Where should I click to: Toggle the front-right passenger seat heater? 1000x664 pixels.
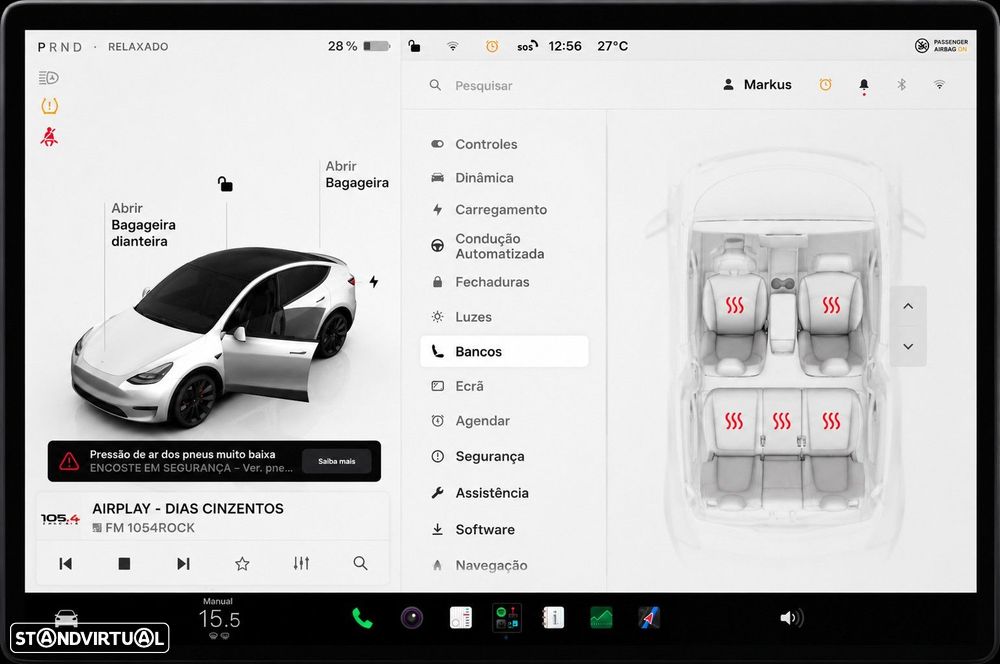click(831, 306)
